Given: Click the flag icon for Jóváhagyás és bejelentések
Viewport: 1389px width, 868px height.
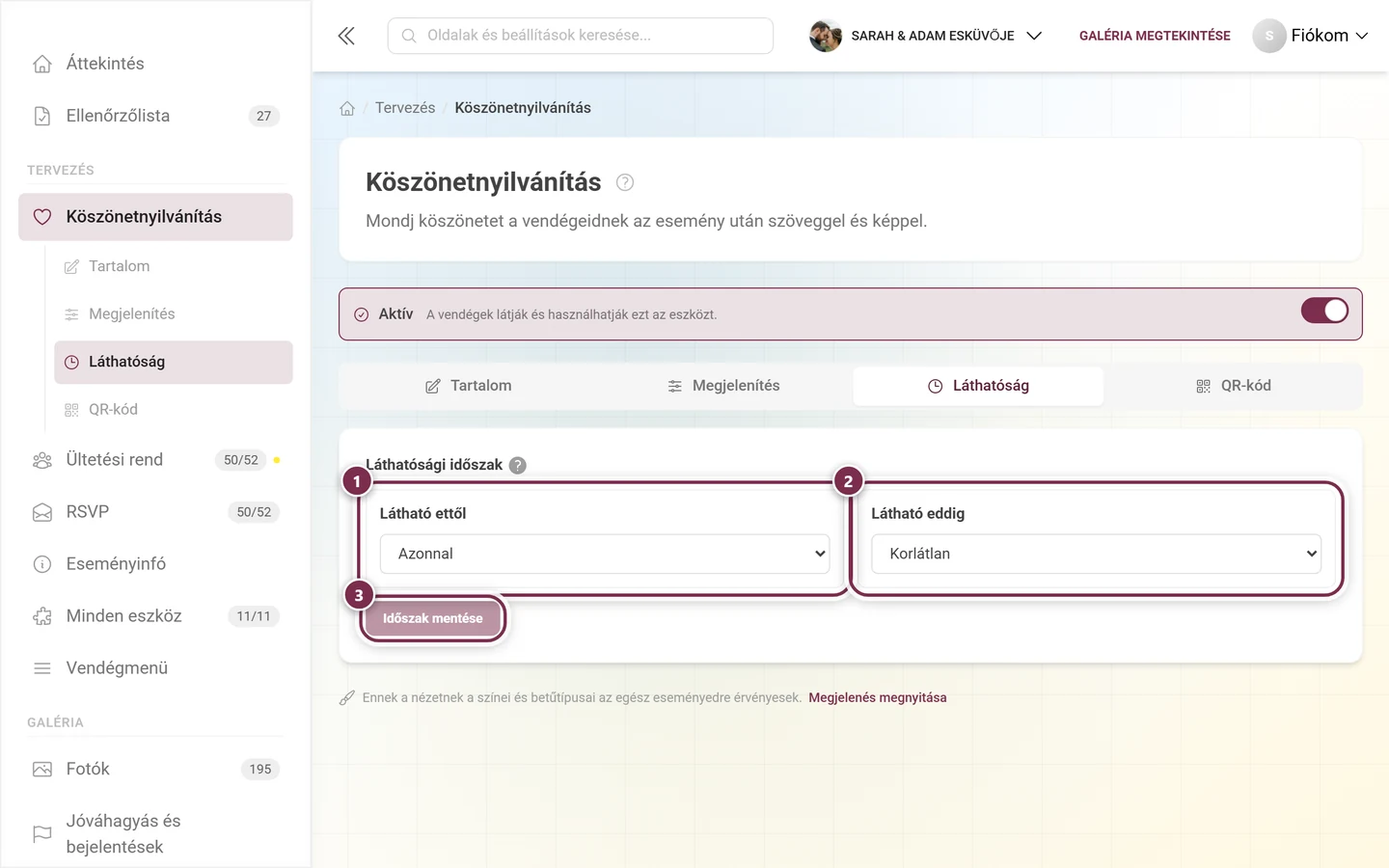Looking at the screenshot, I should tap(42, 833).
